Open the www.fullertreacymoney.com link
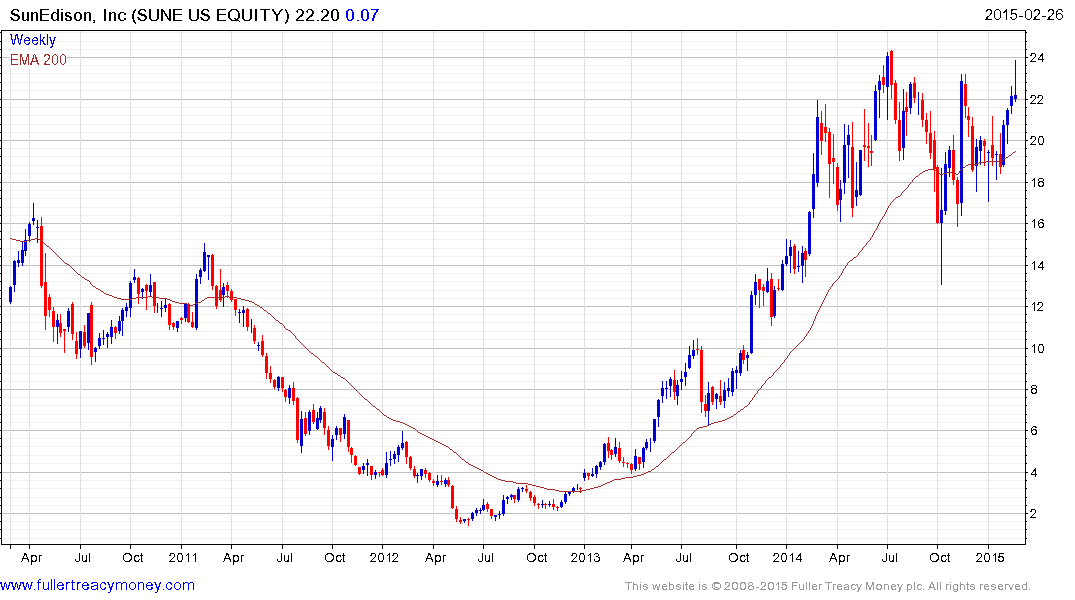 click(x=97, y=585)
